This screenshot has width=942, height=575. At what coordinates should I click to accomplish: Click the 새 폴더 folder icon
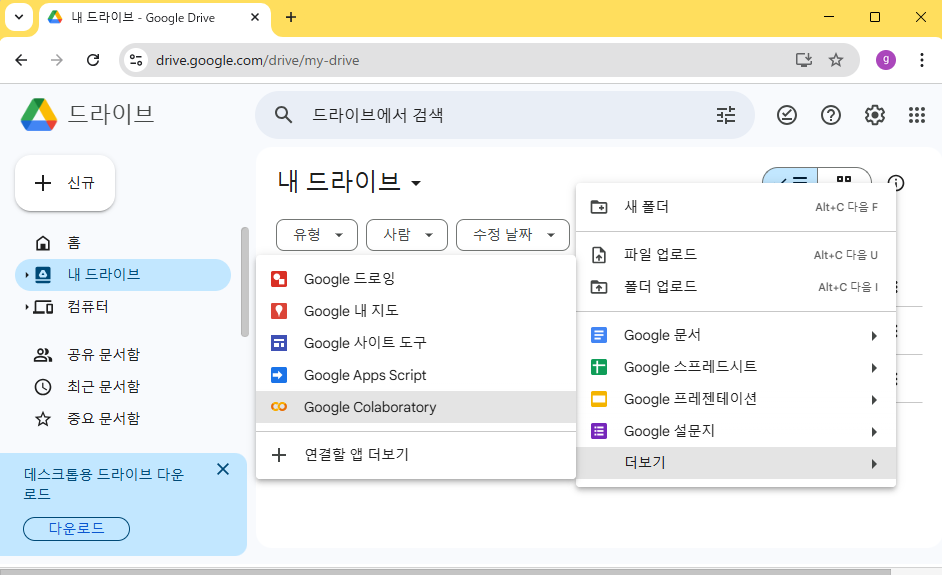click(599, 207)
